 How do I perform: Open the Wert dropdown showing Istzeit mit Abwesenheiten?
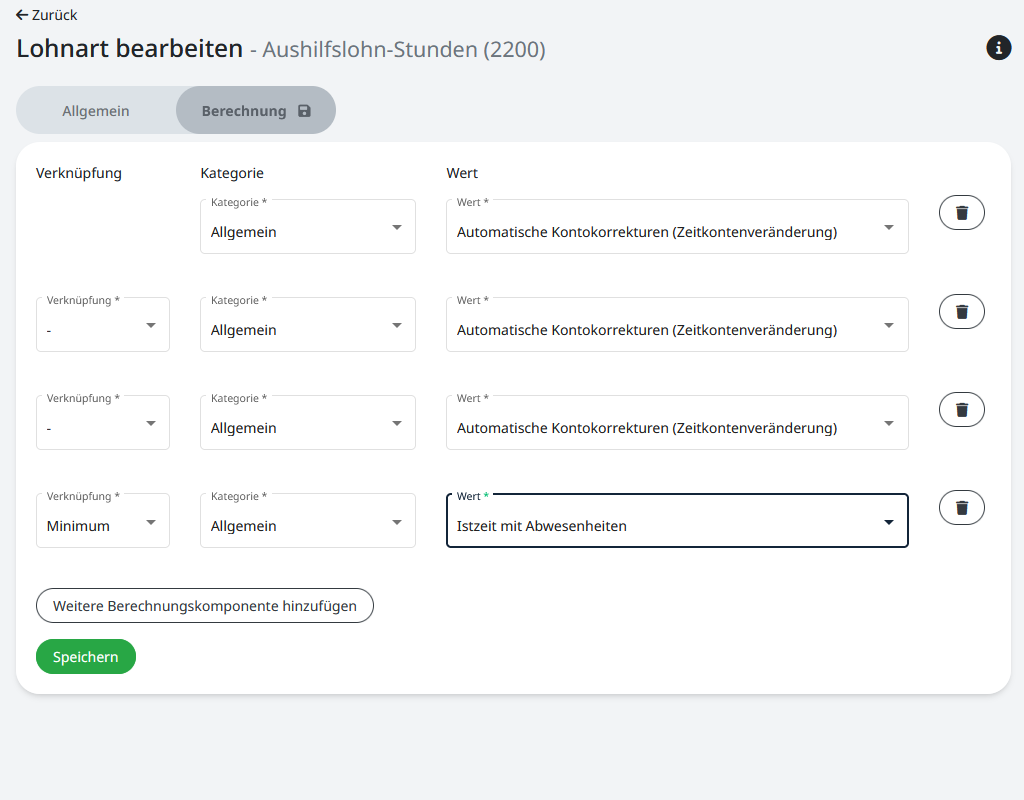click(x=676, y=521)
